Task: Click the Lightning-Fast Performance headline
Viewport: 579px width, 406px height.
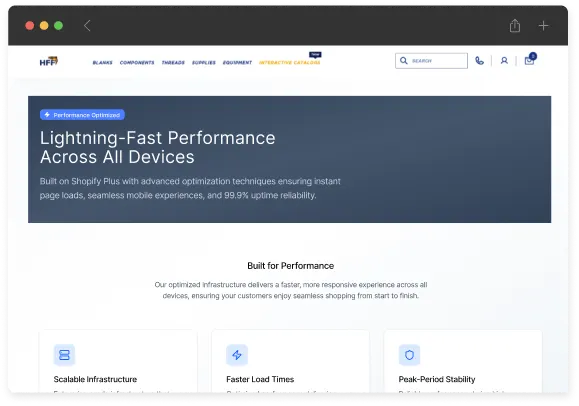Action: (x=158, y=147)
